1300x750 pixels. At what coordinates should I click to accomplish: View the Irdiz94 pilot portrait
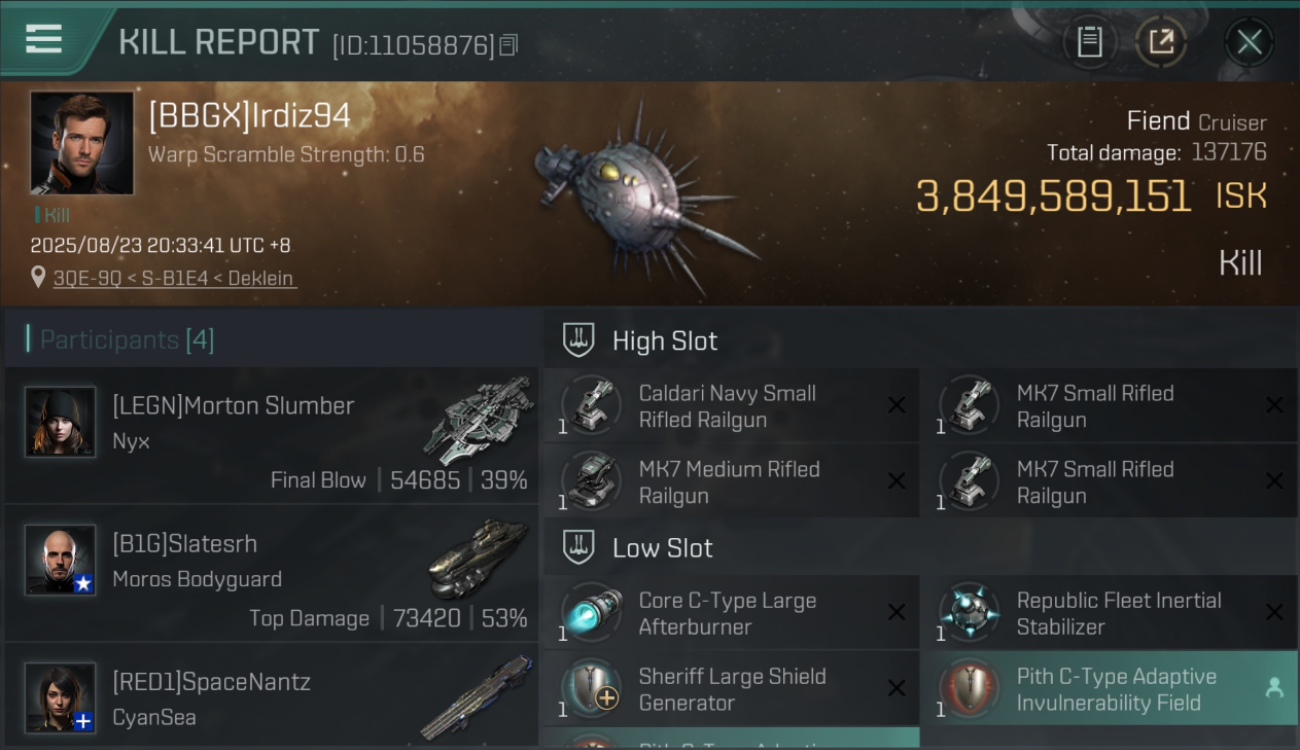82,143
